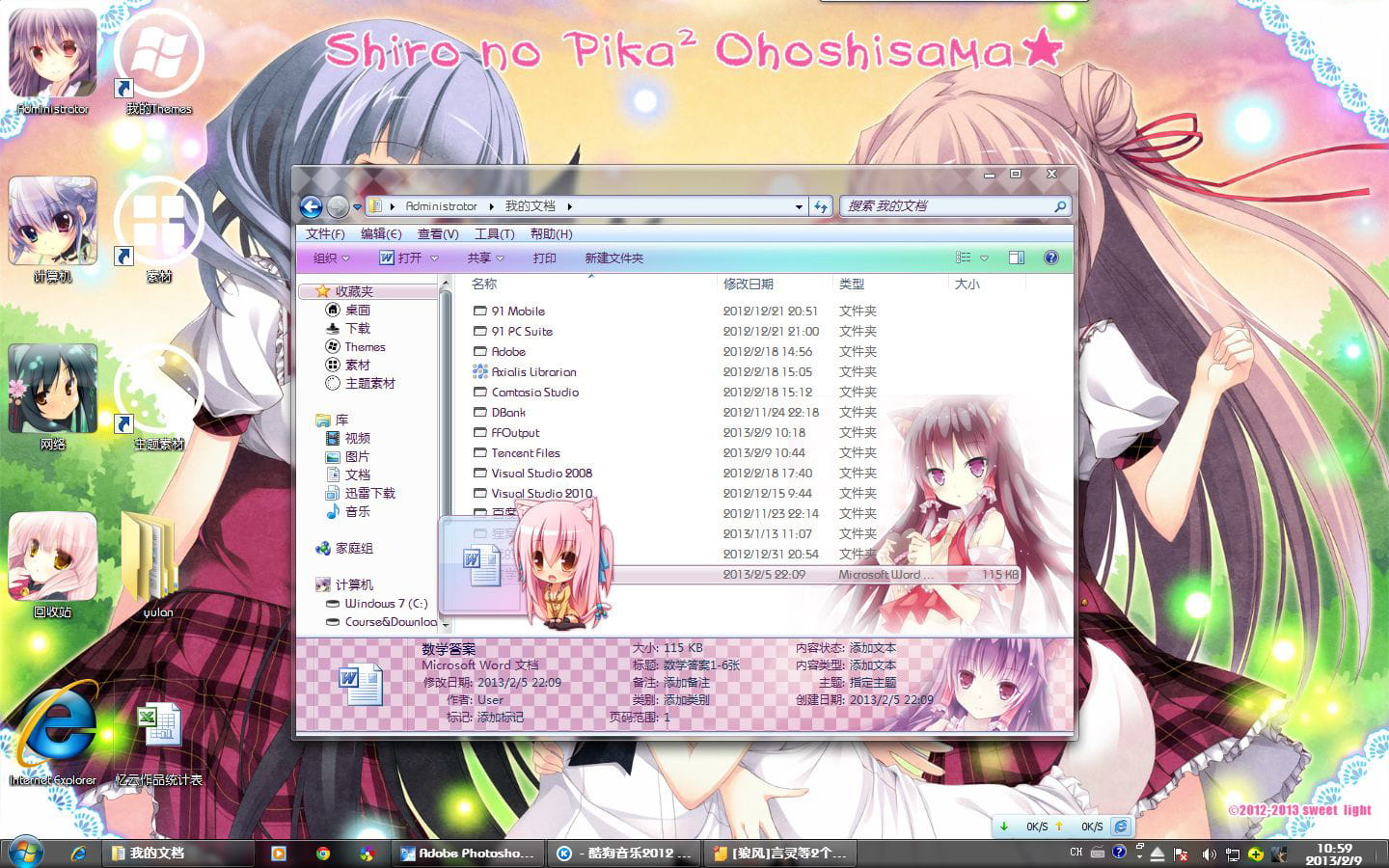
Task: Click the Word document icon in details pane
Action: coord(361,681)
